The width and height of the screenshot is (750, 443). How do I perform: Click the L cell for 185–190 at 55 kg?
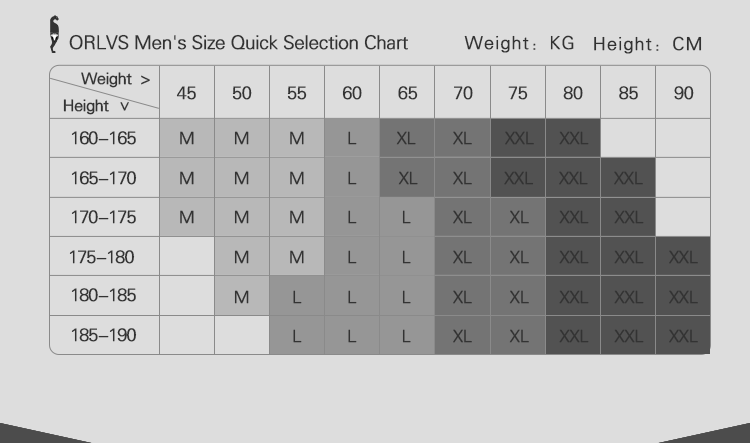click(297, 335)
